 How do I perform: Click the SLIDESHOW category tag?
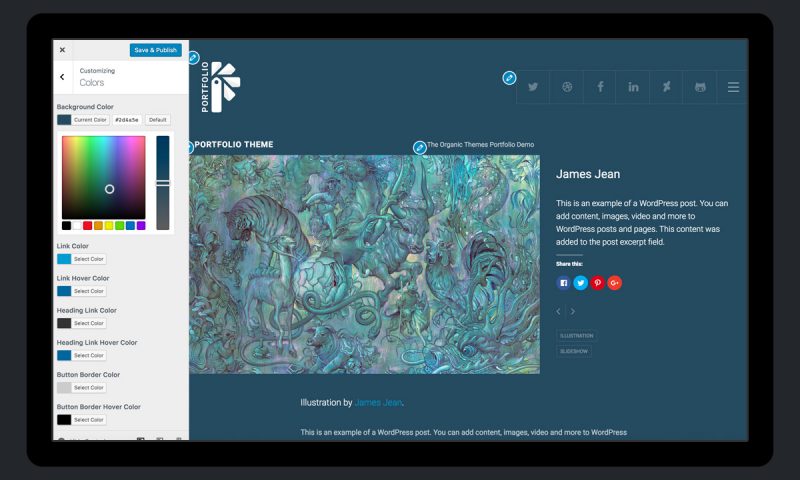[x=574, y=351]
